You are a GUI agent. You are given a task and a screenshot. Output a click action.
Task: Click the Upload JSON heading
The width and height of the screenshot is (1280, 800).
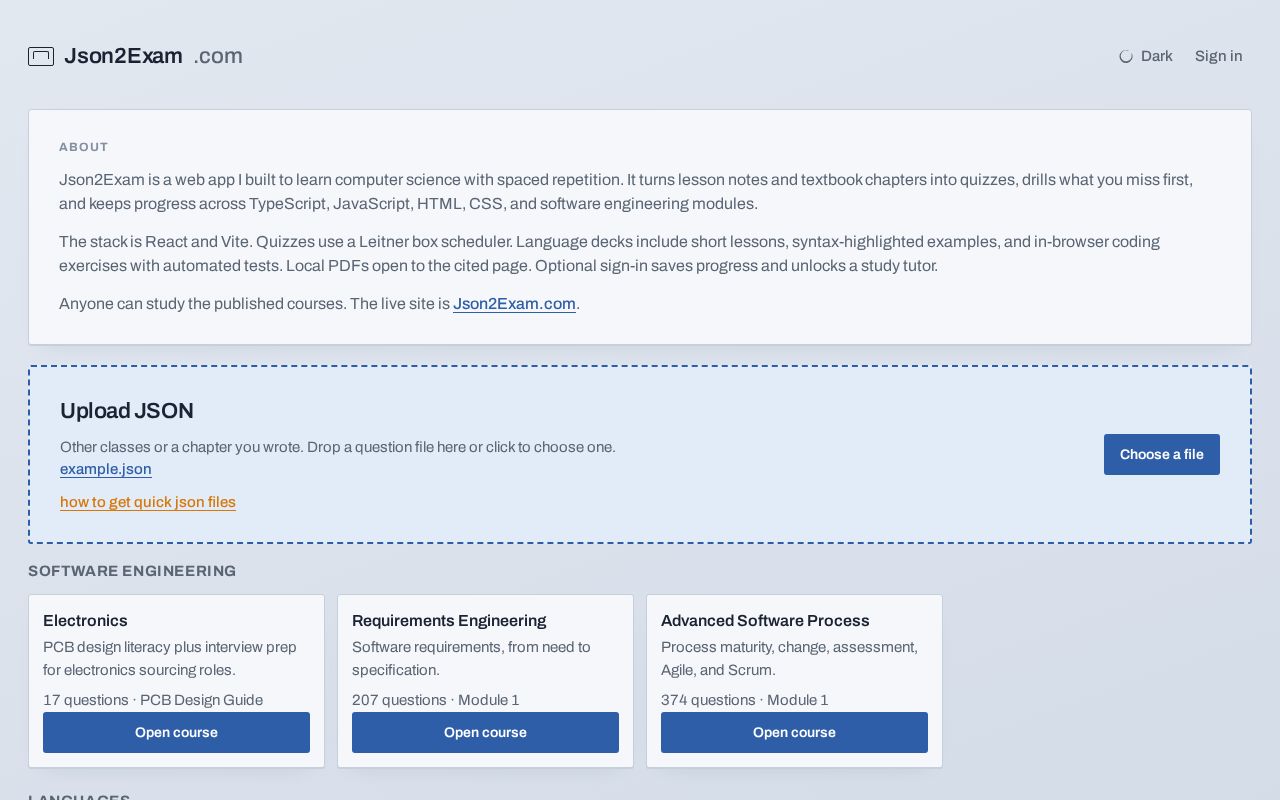click(127, 411)
